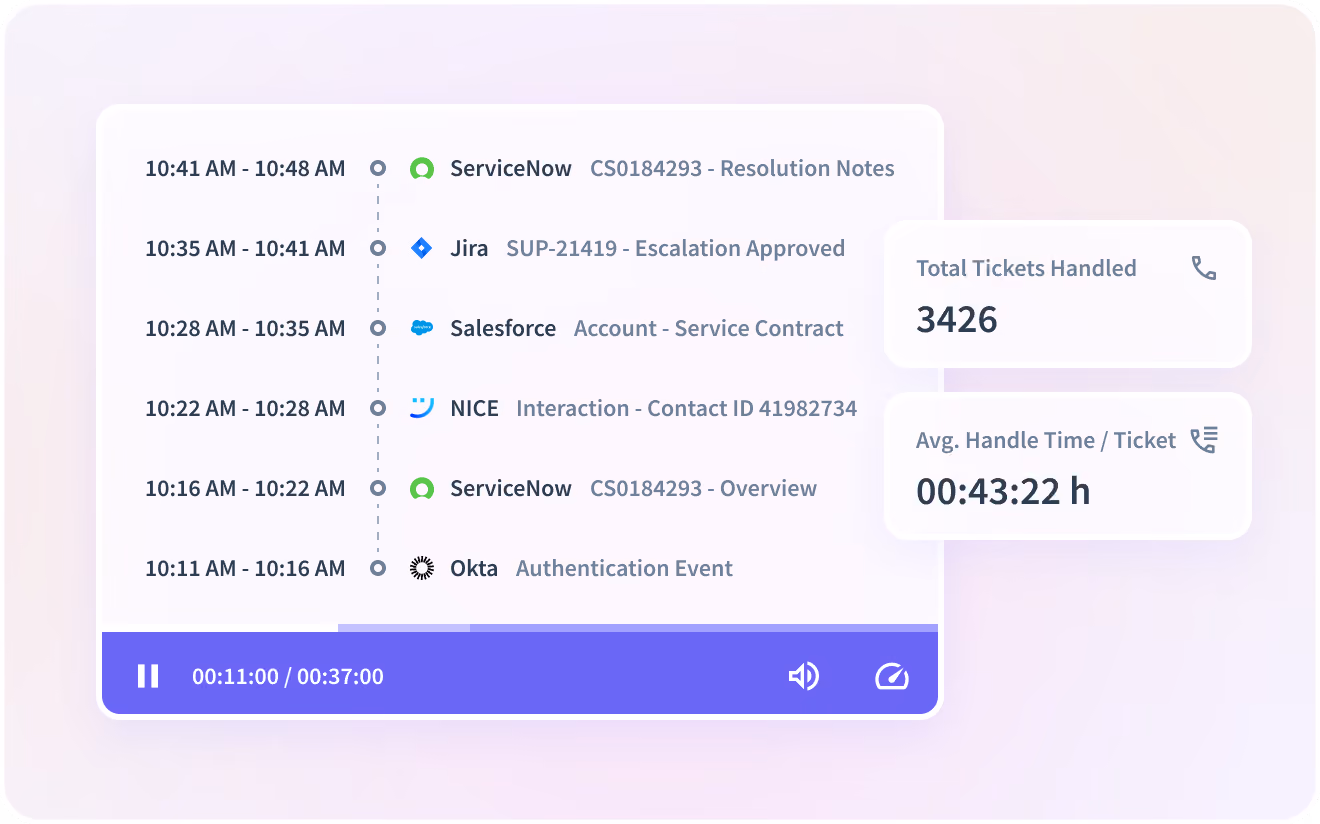The height and width of the screenshot is (824, 1320).
Task: Click the 00:11:00 / 00:37:00 timestamp
Action: pos(288,676)
